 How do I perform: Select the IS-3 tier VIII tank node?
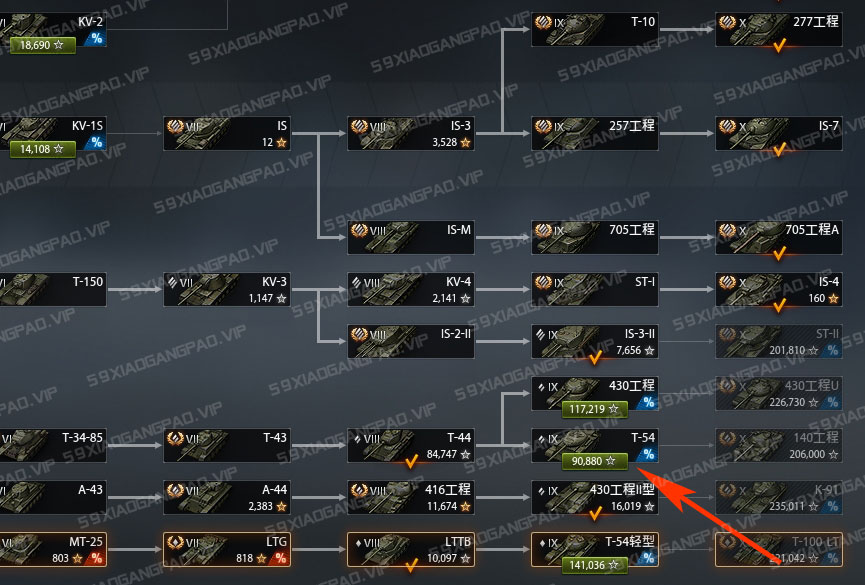click(x=411, y=134)
